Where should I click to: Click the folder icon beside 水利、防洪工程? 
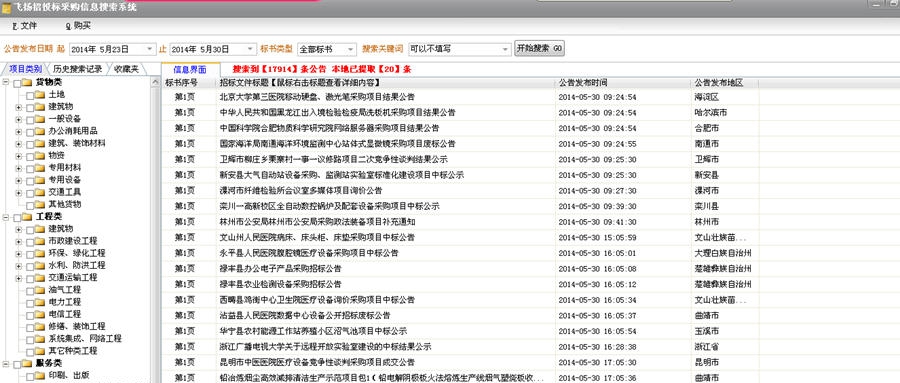pyautogui.click(x=40, y=266)
